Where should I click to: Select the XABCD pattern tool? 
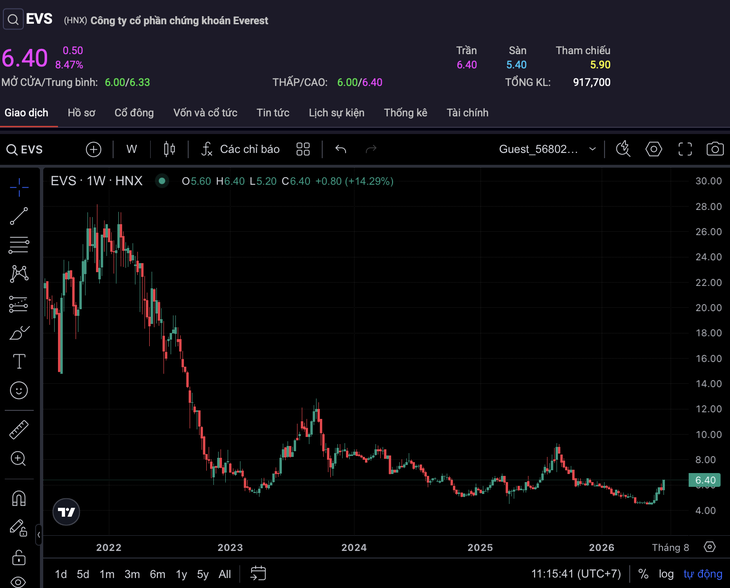(19, 274)
